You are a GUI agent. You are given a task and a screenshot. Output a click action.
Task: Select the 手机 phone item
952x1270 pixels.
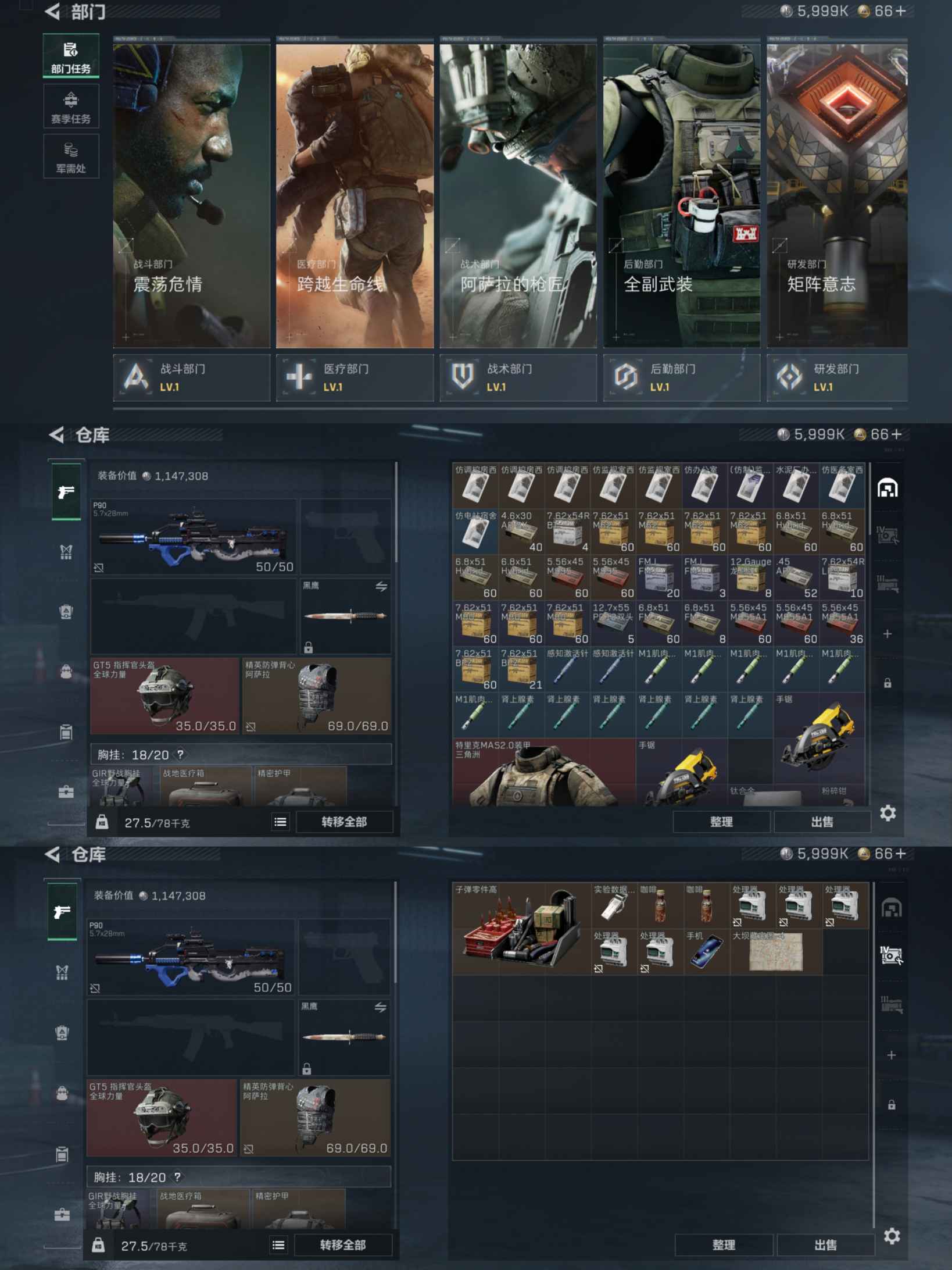tap(706, 951)
